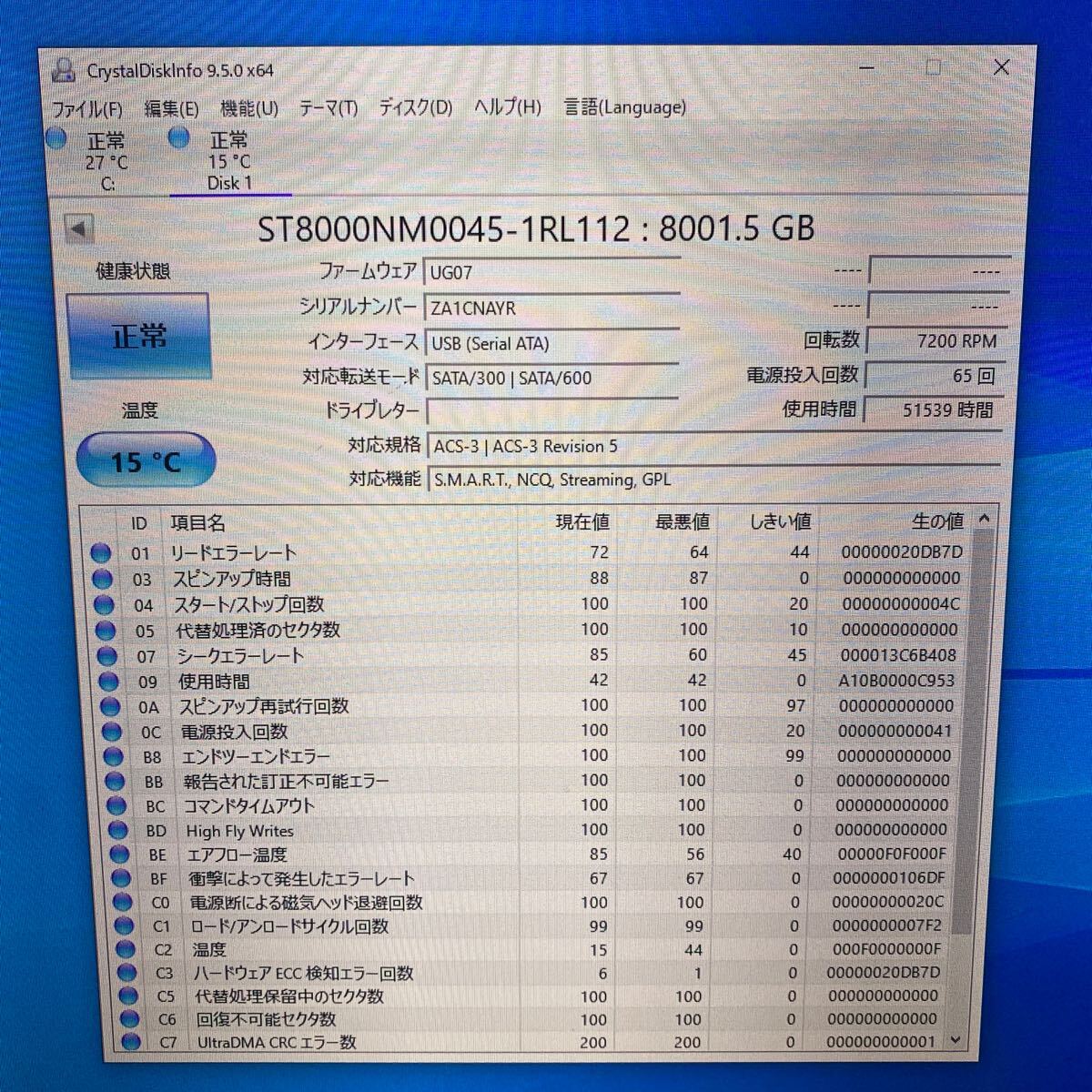
Task: Click the status icon of row 01 リードエラーレート
Action: [x=101, y=553]
